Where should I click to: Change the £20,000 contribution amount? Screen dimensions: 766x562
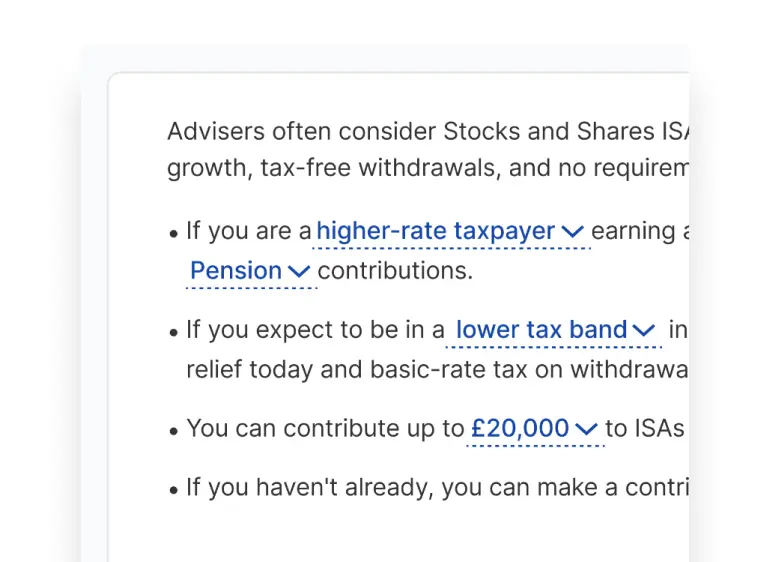535,429
